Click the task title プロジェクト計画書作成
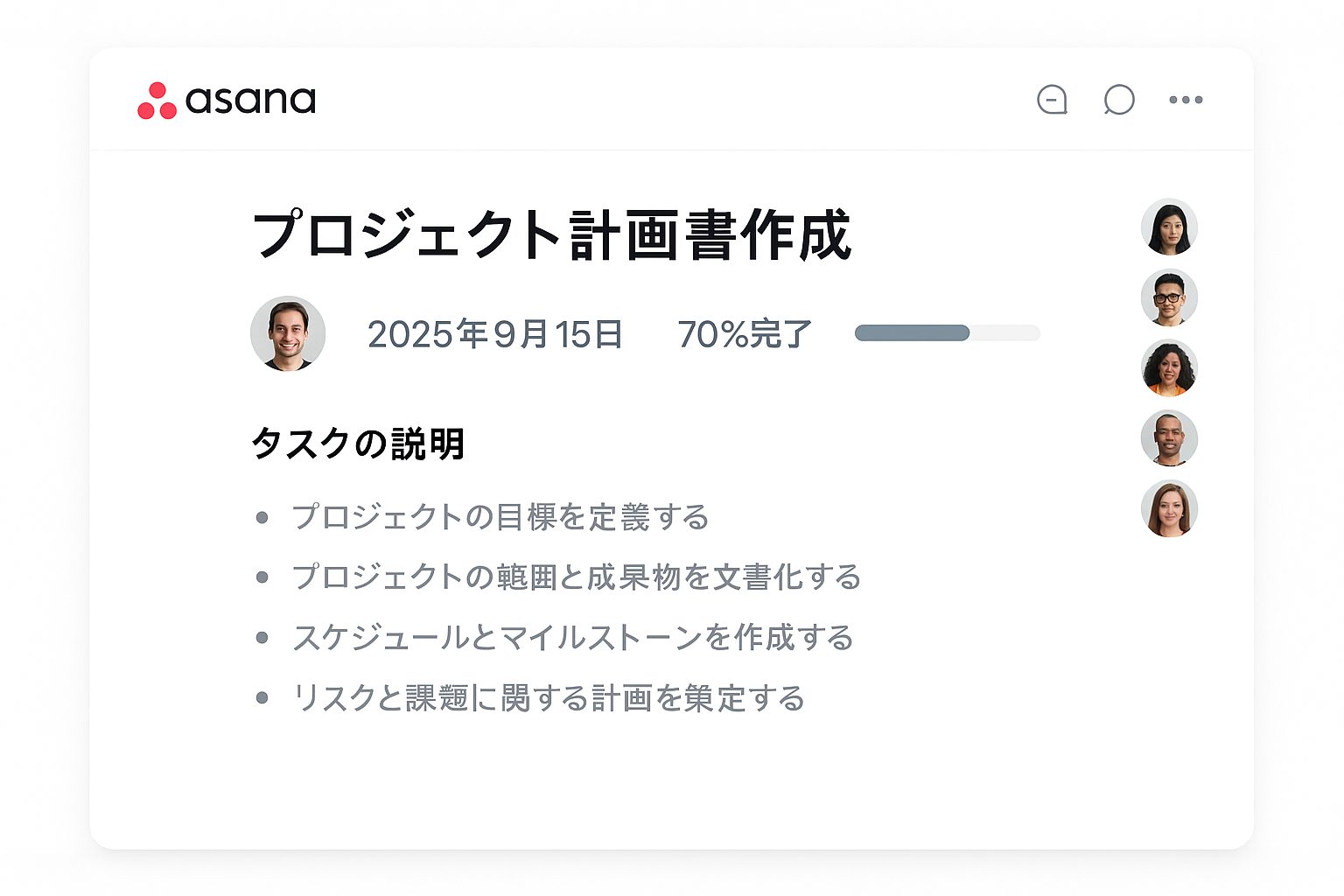Viewport: 1344px width, 896px height. click(x=552, y=234)
